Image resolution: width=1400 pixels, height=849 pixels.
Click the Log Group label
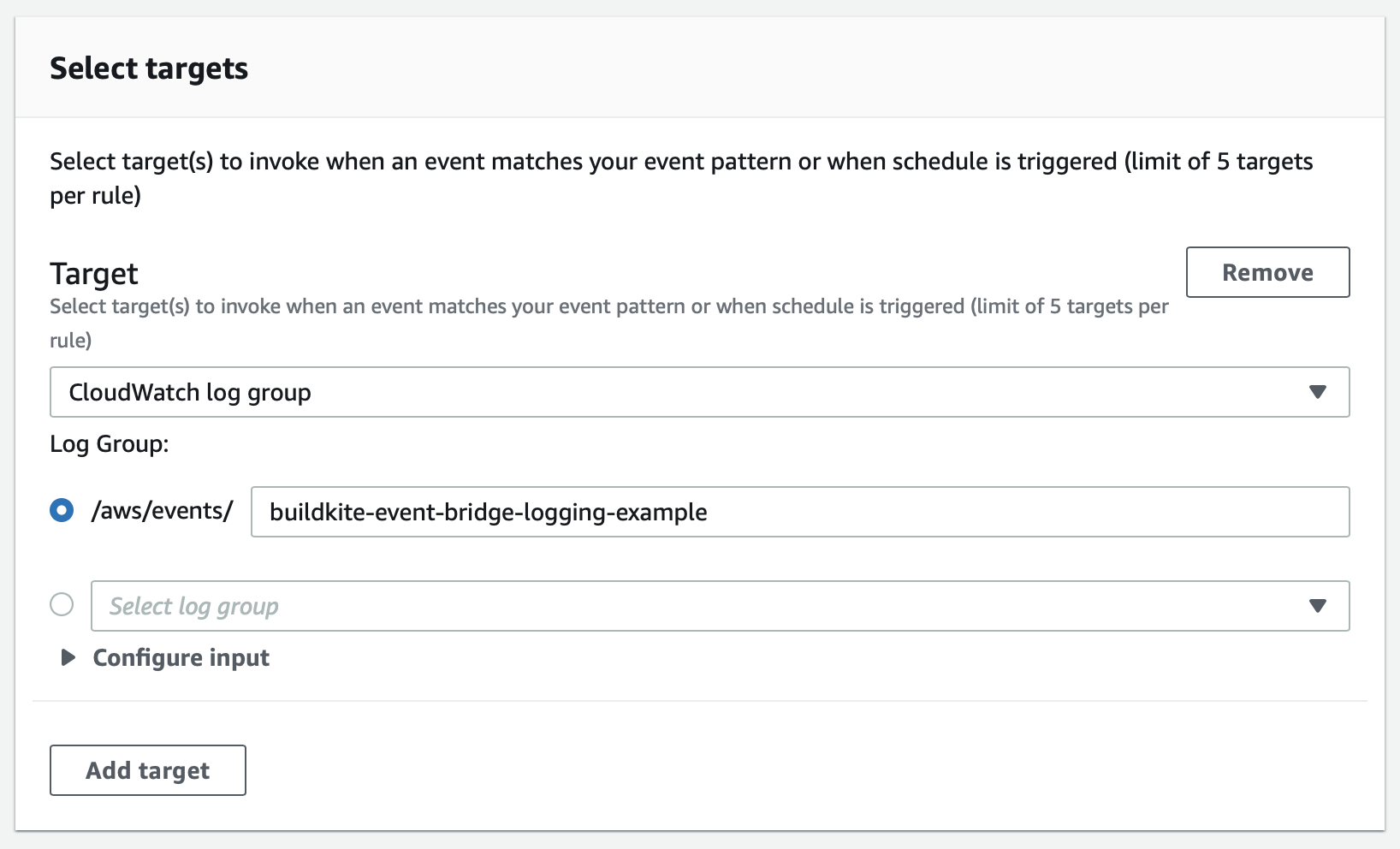pyautogui.click(x=110, y=443)
